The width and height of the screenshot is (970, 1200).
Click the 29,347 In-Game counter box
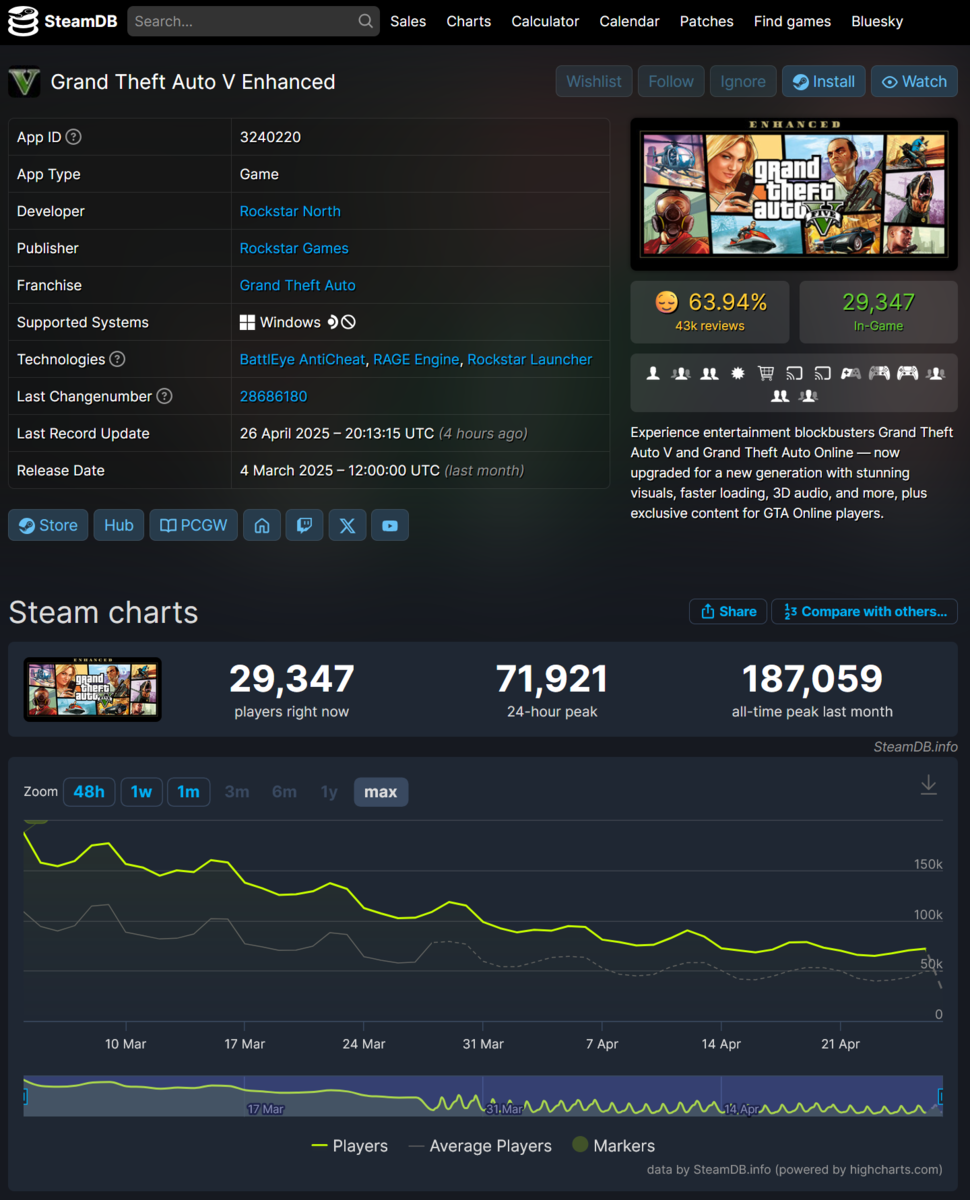point(878,312)
